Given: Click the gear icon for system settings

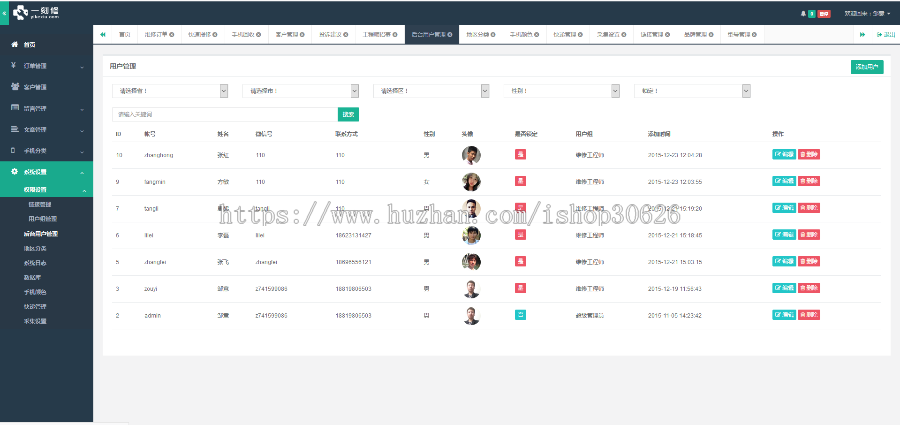Looking at the screenshot, I should [x=14, y=172].
